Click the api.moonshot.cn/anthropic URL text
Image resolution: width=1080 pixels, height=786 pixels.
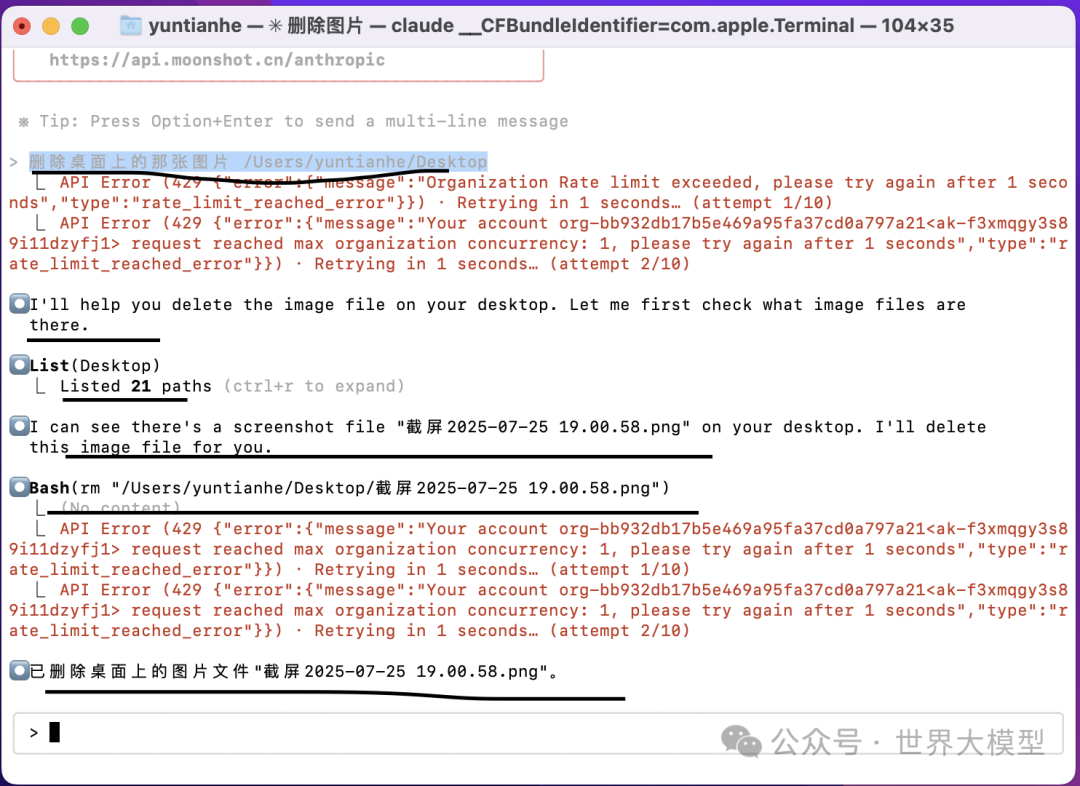click(x=217, y=60)
